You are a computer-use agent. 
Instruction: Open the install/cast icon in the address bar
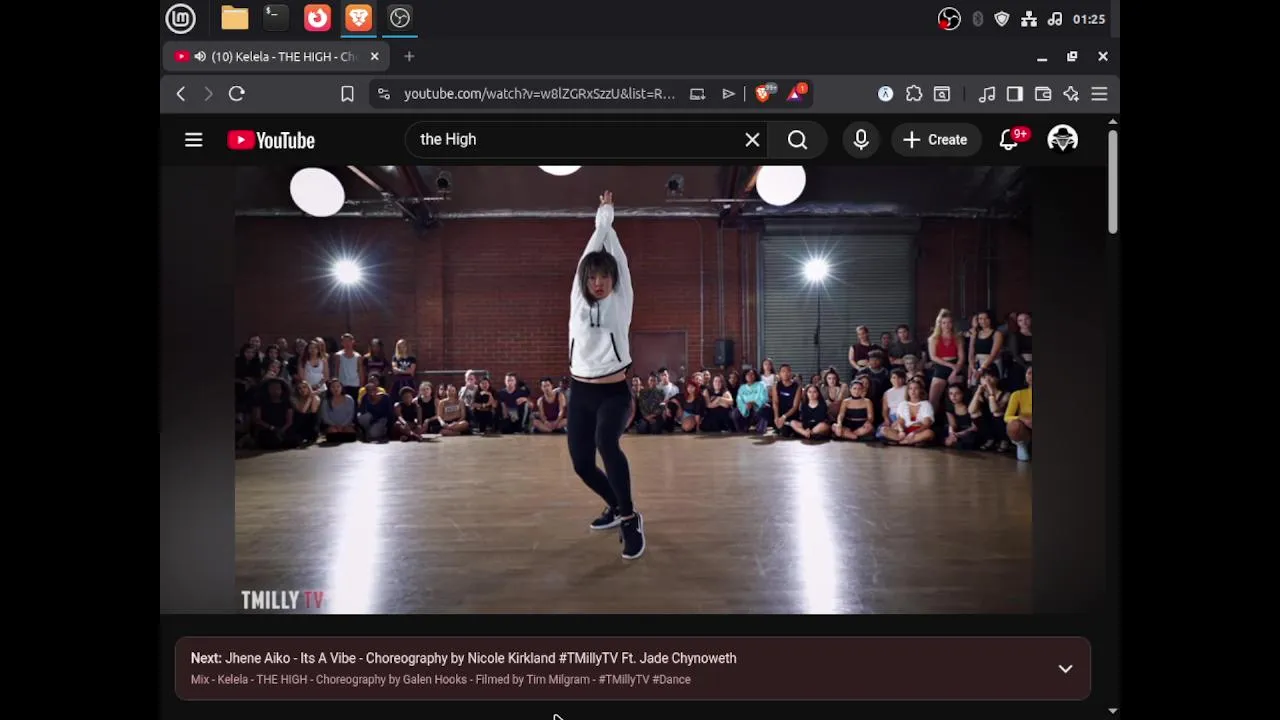coord(697,94)
